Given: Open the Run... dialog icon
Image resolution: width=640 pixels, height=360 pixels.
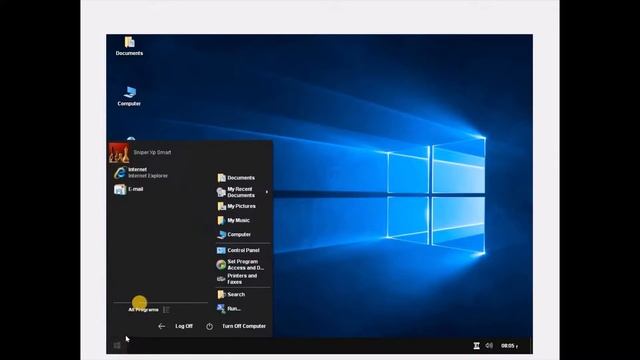Looking at the screenshot, I should point(221,309).
